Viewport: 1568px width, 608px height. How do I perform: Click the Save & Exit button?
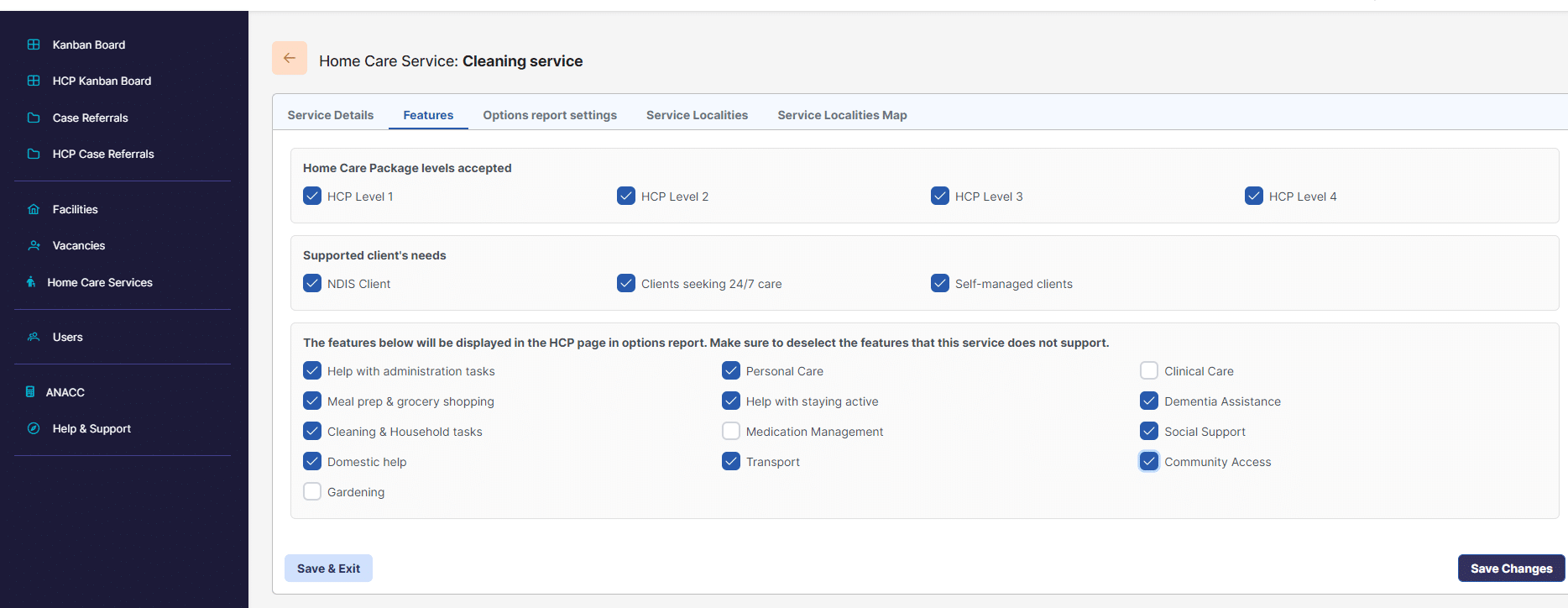pos(328,569)
